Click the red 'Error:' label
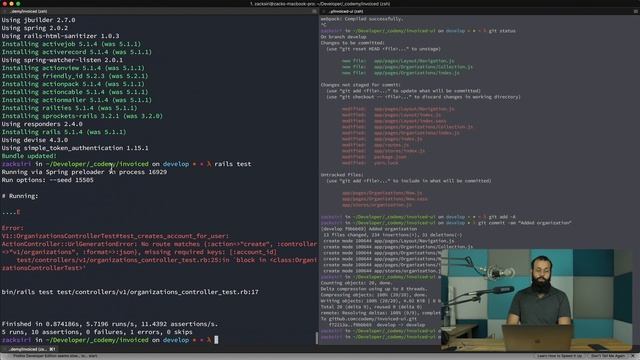Image resolution: width=640 pixels, height=360 pixels. (13, 228)
